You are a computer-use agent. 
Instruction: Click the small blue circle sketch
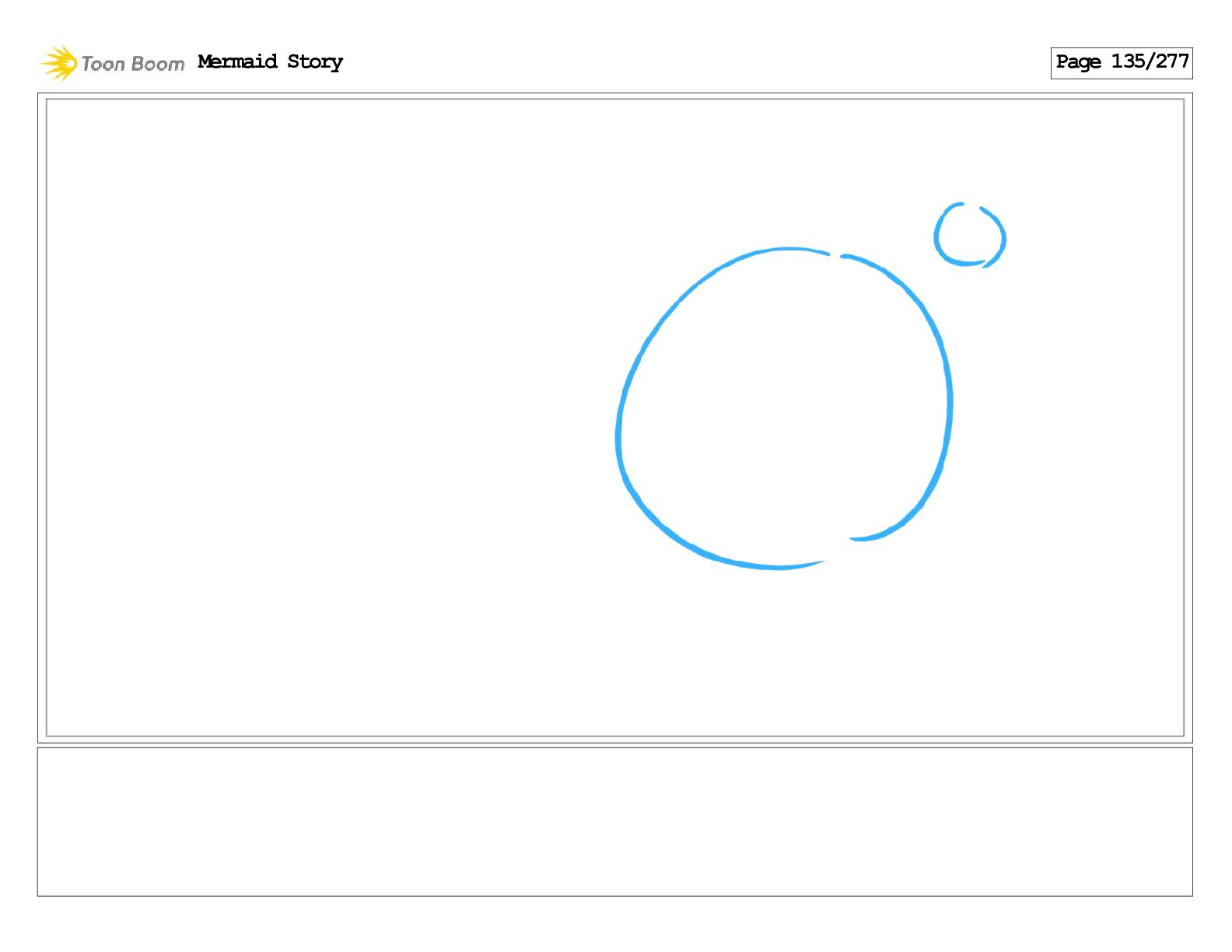coord(970,235)
